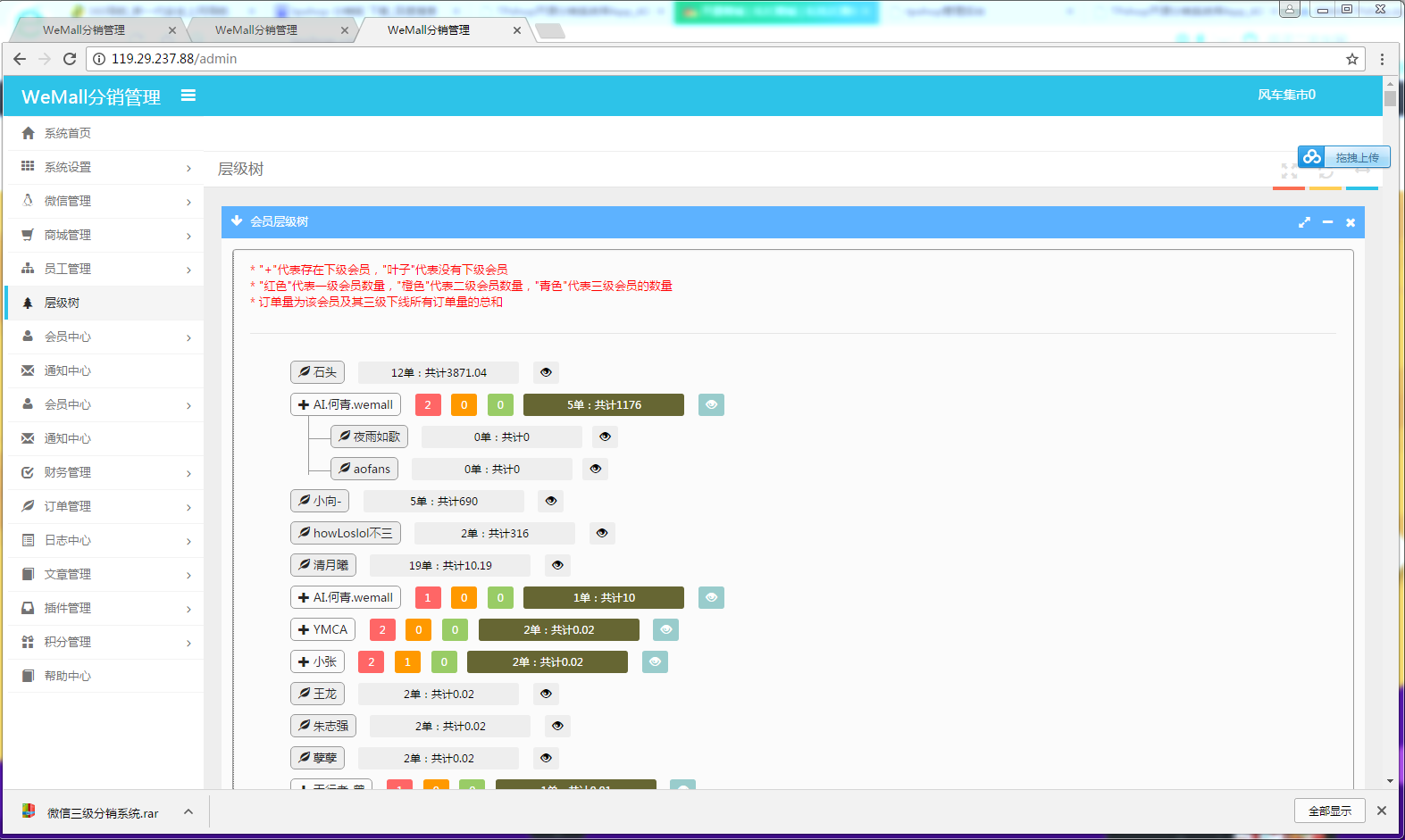Click the 微信三级分销系统.rar file icon
1405x840 pixels.
29,811
